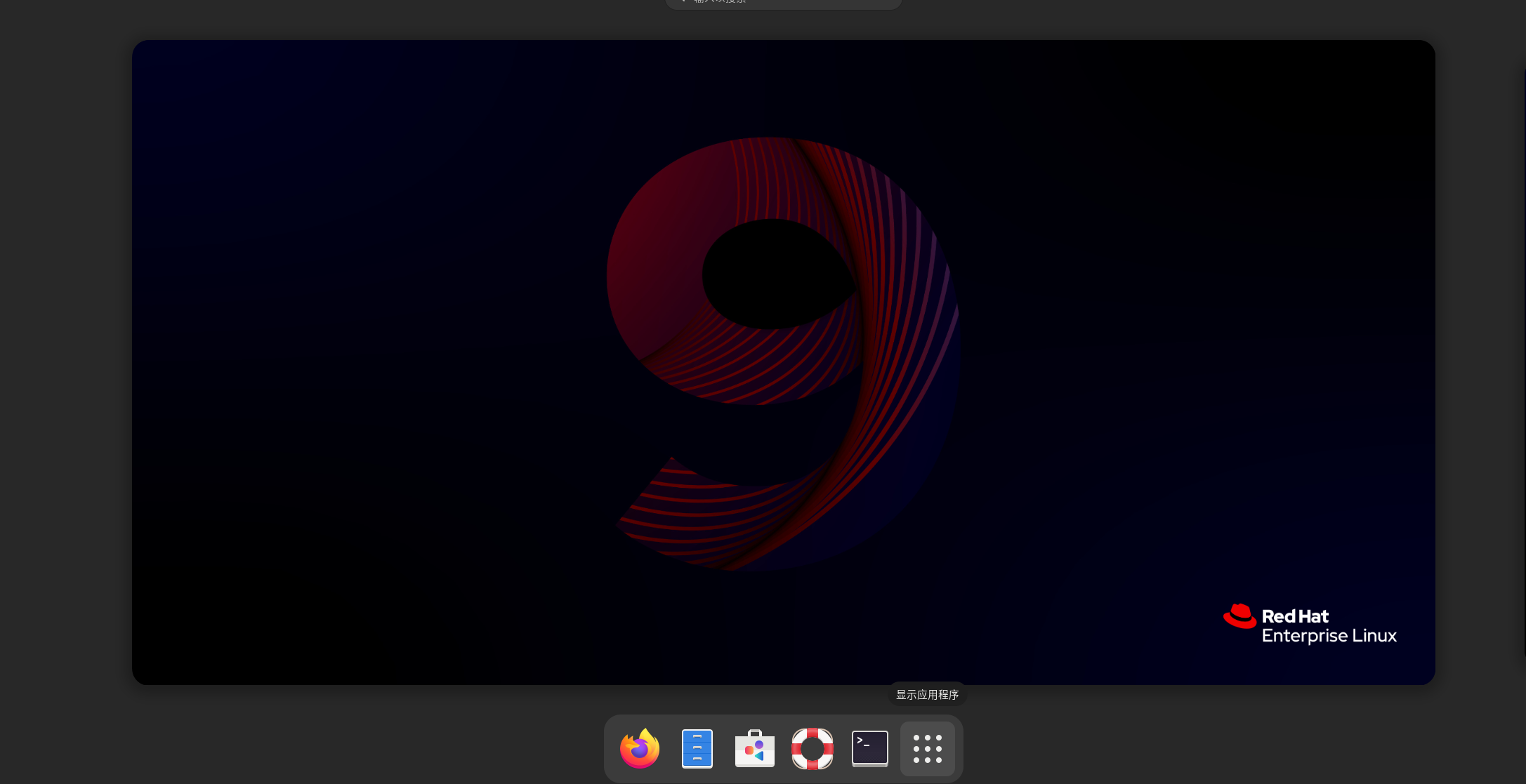The width and height of the screenshot is (1526, 784).
Task: Click the lower striped tail of the 9
Action: coord(695,512)
